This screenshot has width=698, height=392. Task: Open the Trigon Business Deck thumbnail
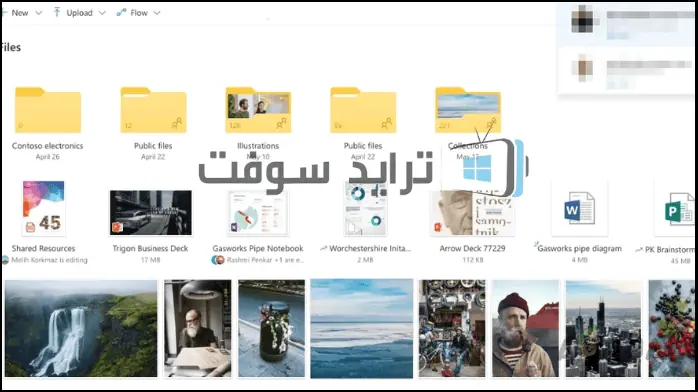[x=151, y=213]
